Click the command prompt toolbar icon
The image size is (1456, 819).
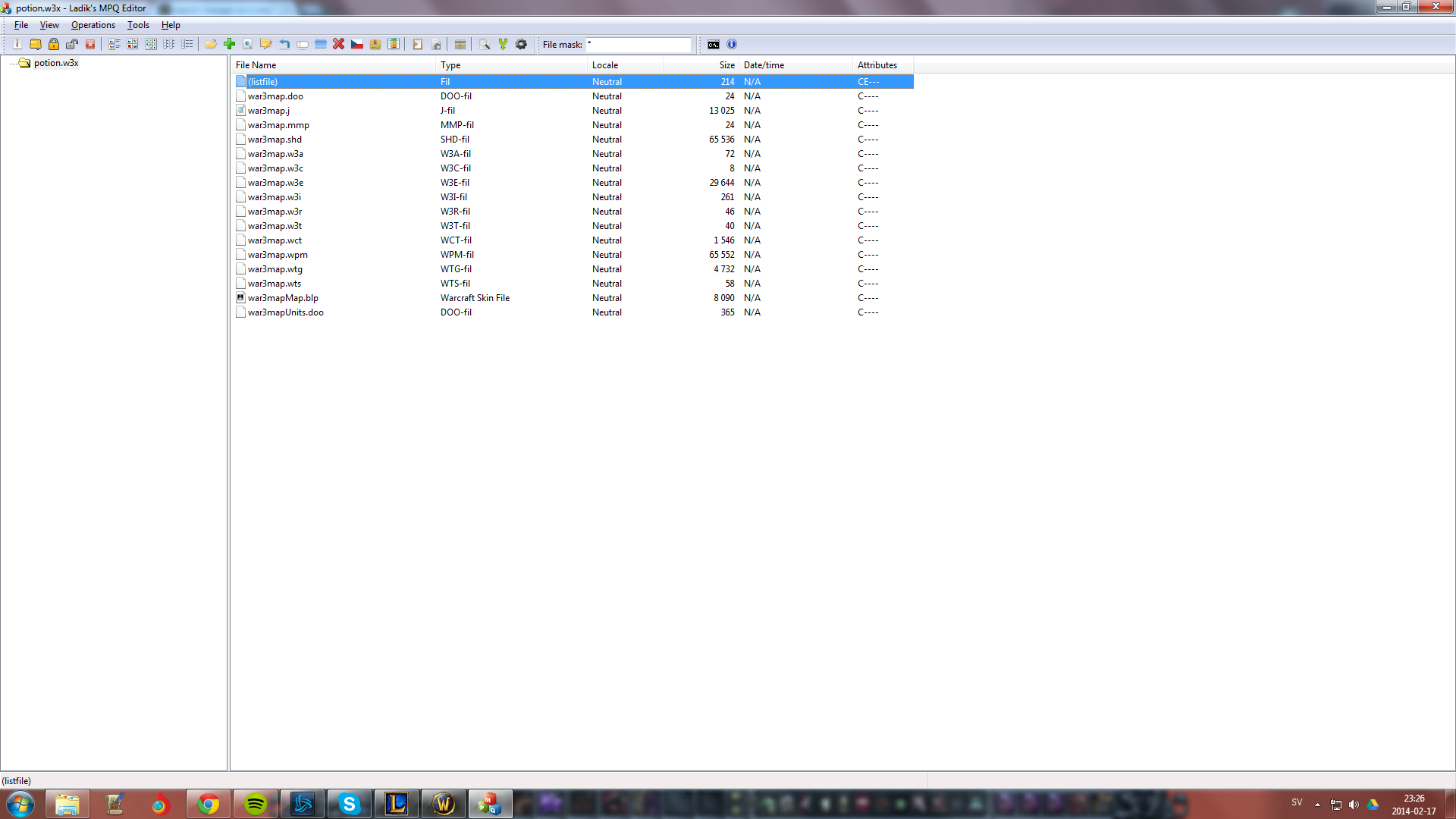click(714, 44)
